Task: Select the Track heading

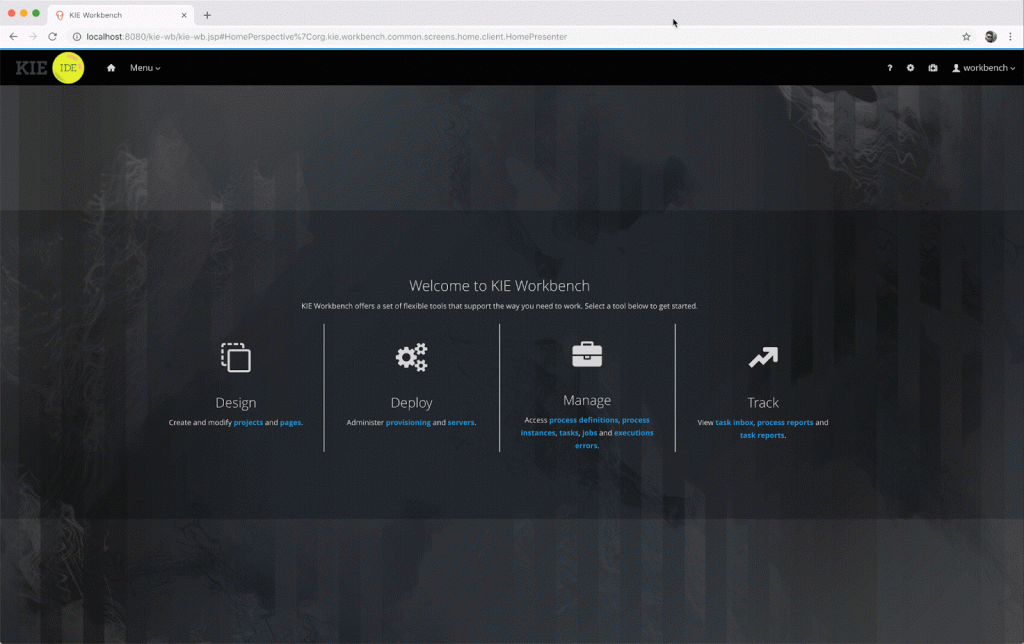Action: coord(763,403)
